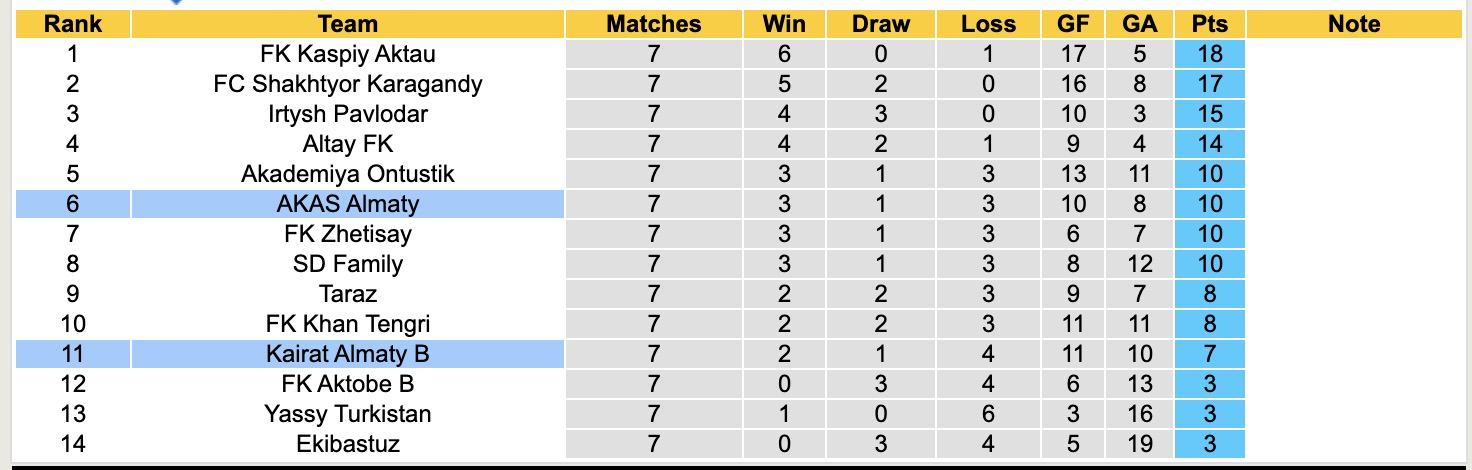Click the Yassy Turkistan team name

click(x=347, y=414)
